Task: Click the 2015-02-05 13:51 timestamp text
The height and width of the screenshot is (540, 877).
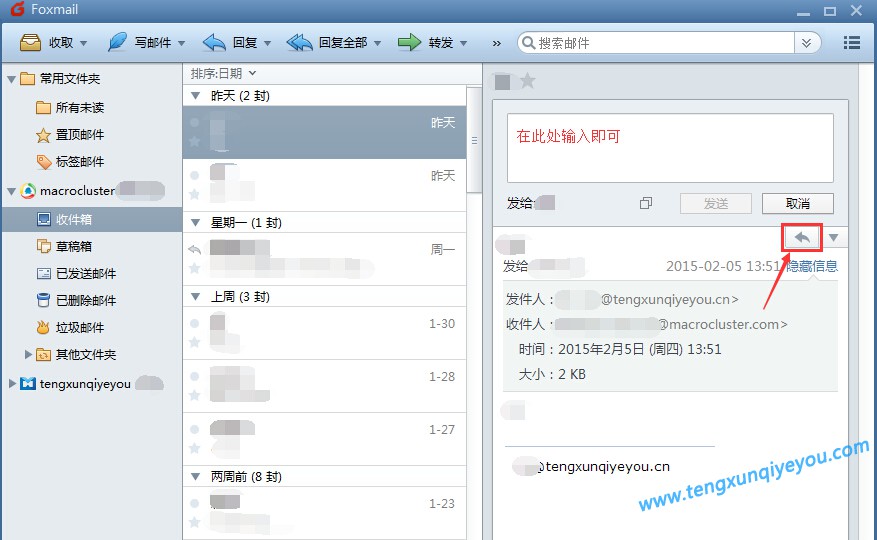Action: [x=723, y=266]
